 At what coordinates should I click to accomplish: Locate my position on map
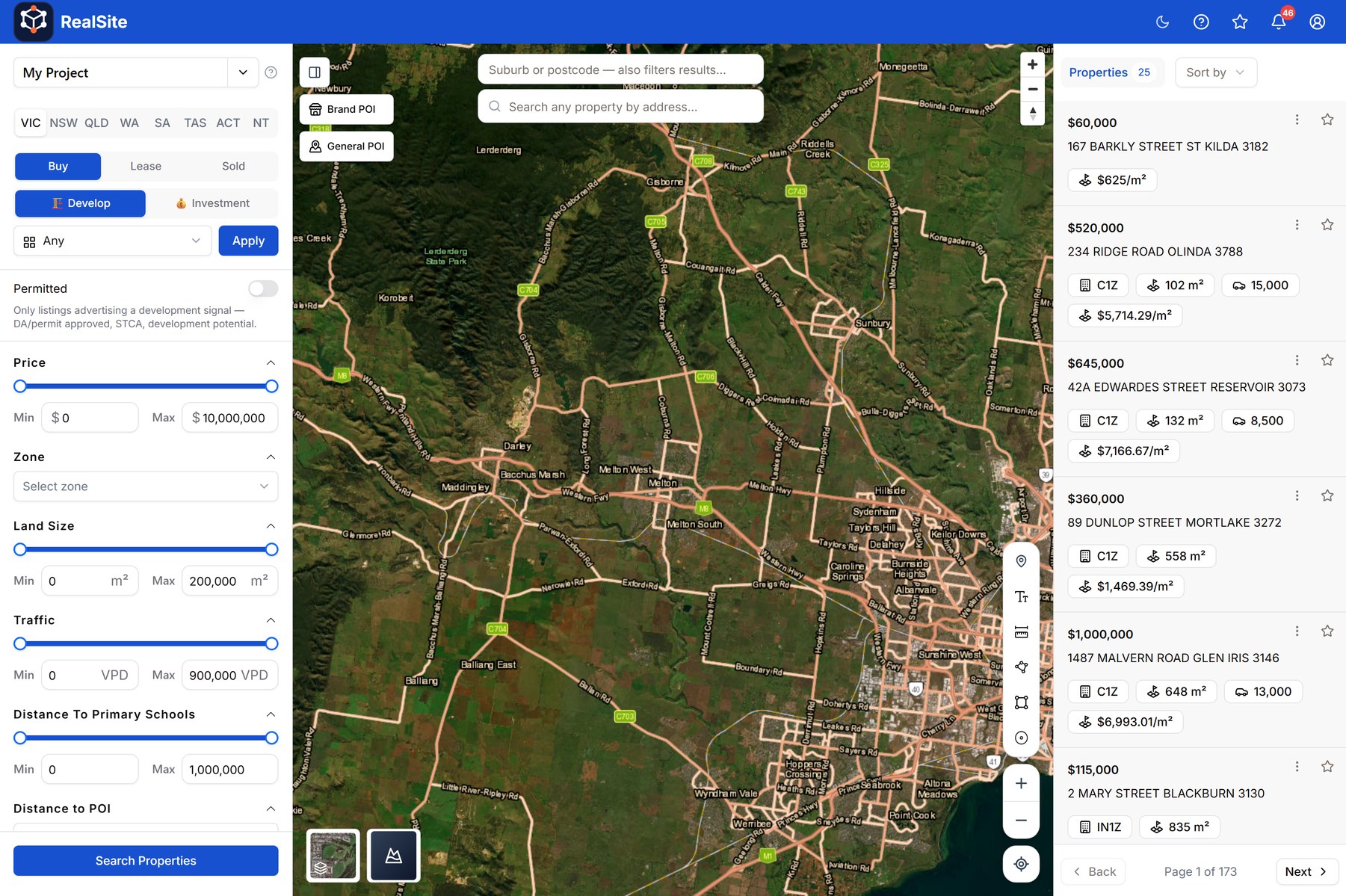1021,864
